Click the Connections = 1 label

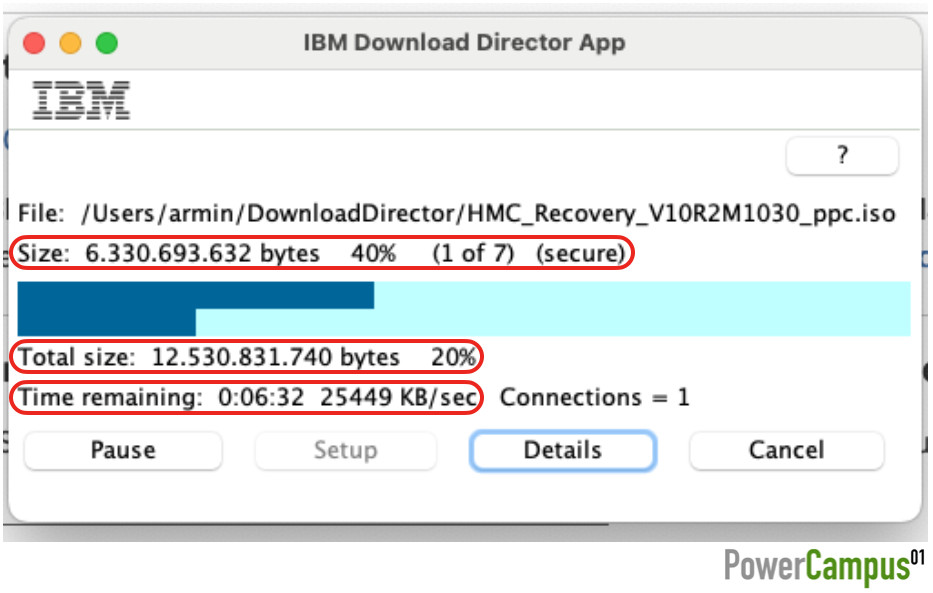[x=594, y=397]
